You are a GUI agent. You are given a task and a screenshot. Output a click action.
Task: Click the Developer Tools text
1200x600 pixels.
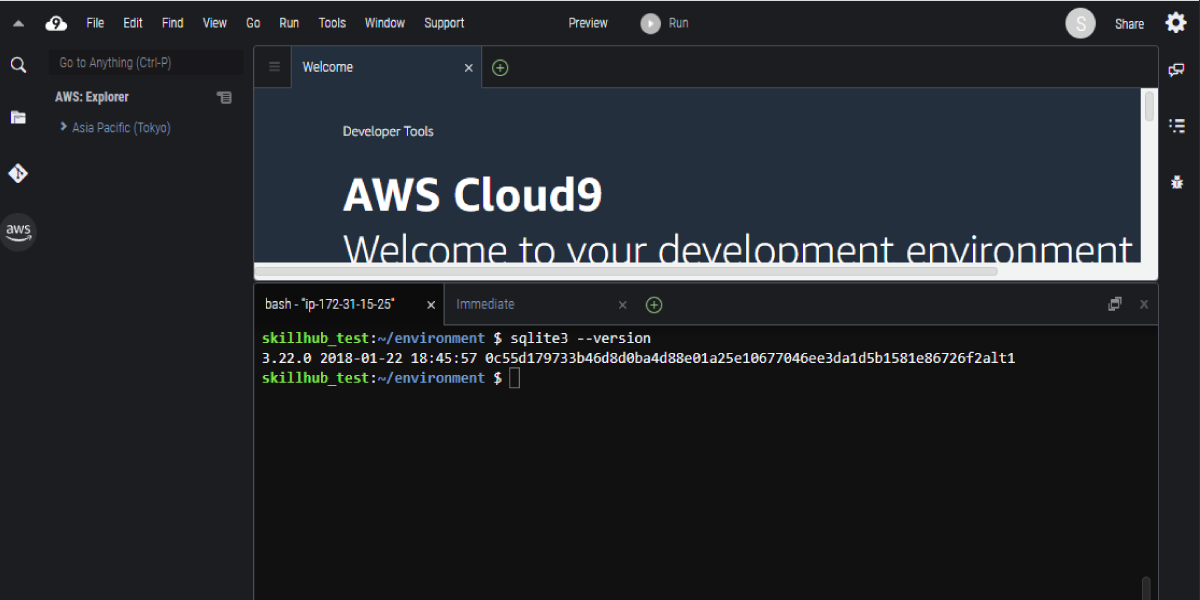388,131
